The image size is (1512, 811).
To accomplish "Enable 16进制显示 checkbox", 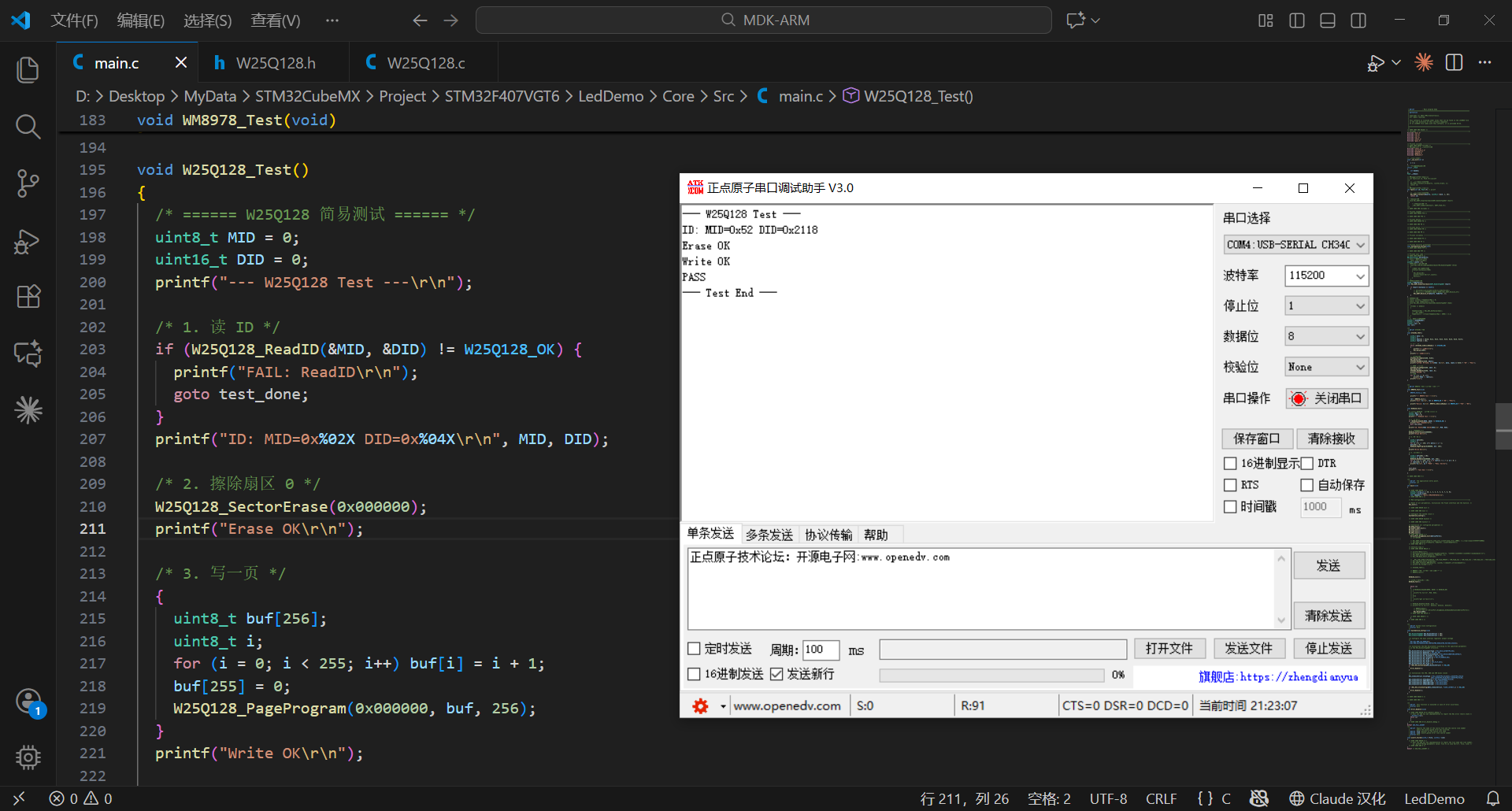I will [1230, 463].
